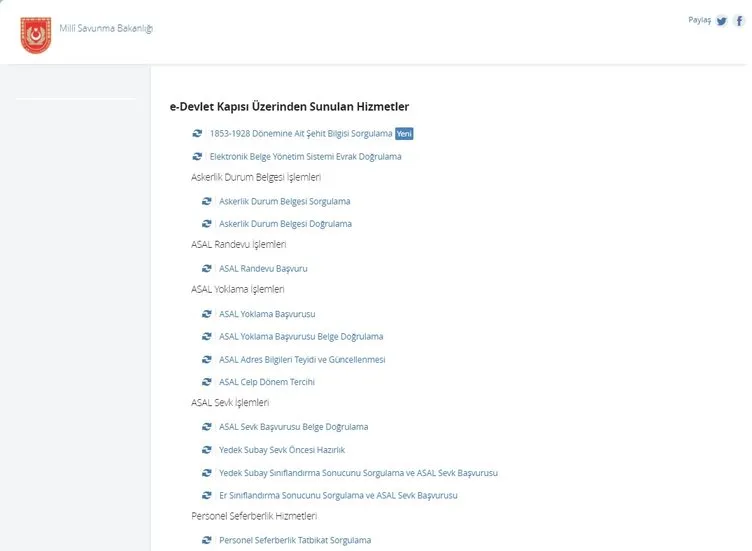Click the Milli Savunma Bakanlığı emblem logo
Image resolution: width=752 pixels, height=551 pixels.
pyautogui.click(x=35, y=33)
